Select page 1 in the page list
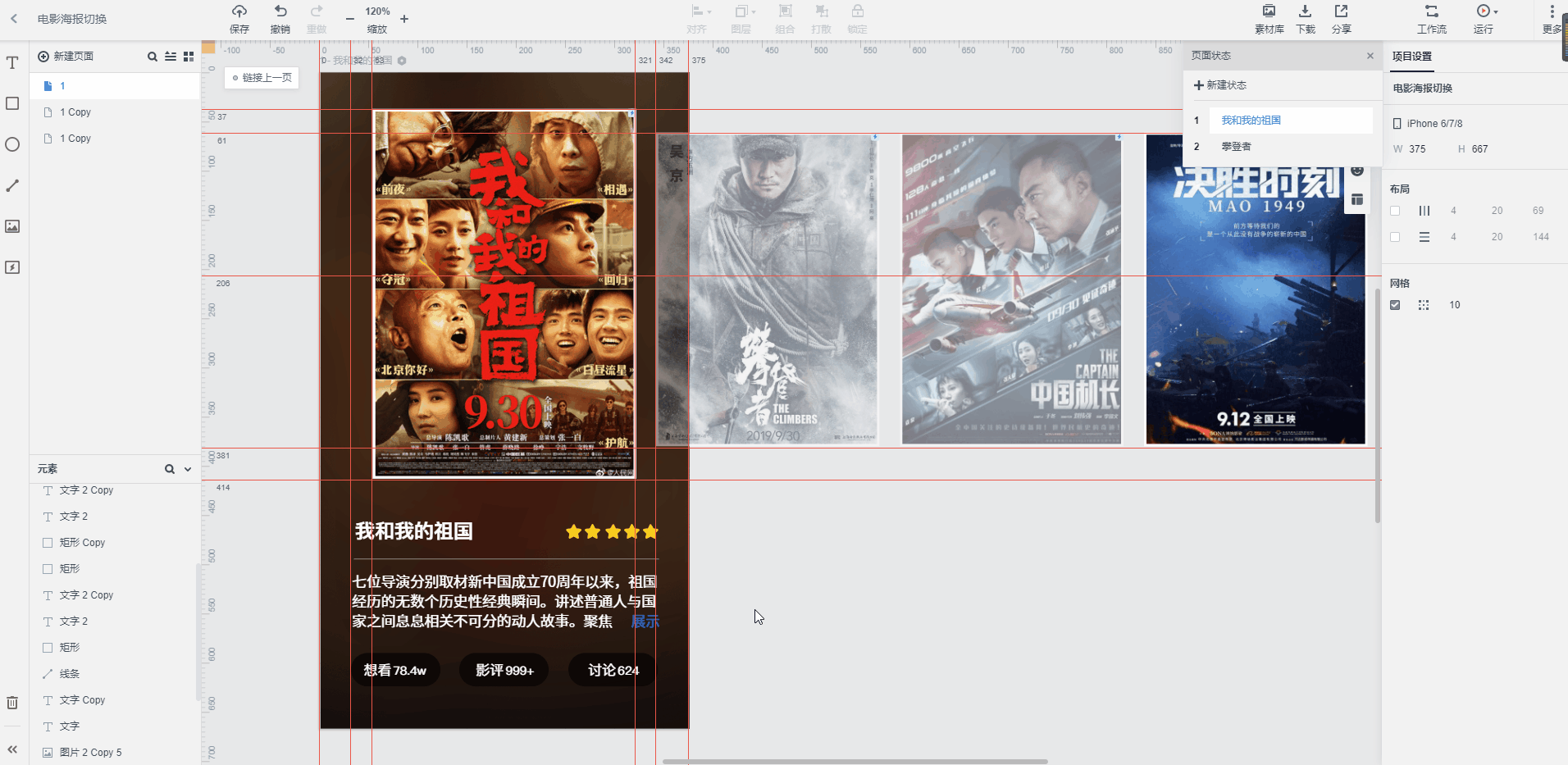 point(116,86)
